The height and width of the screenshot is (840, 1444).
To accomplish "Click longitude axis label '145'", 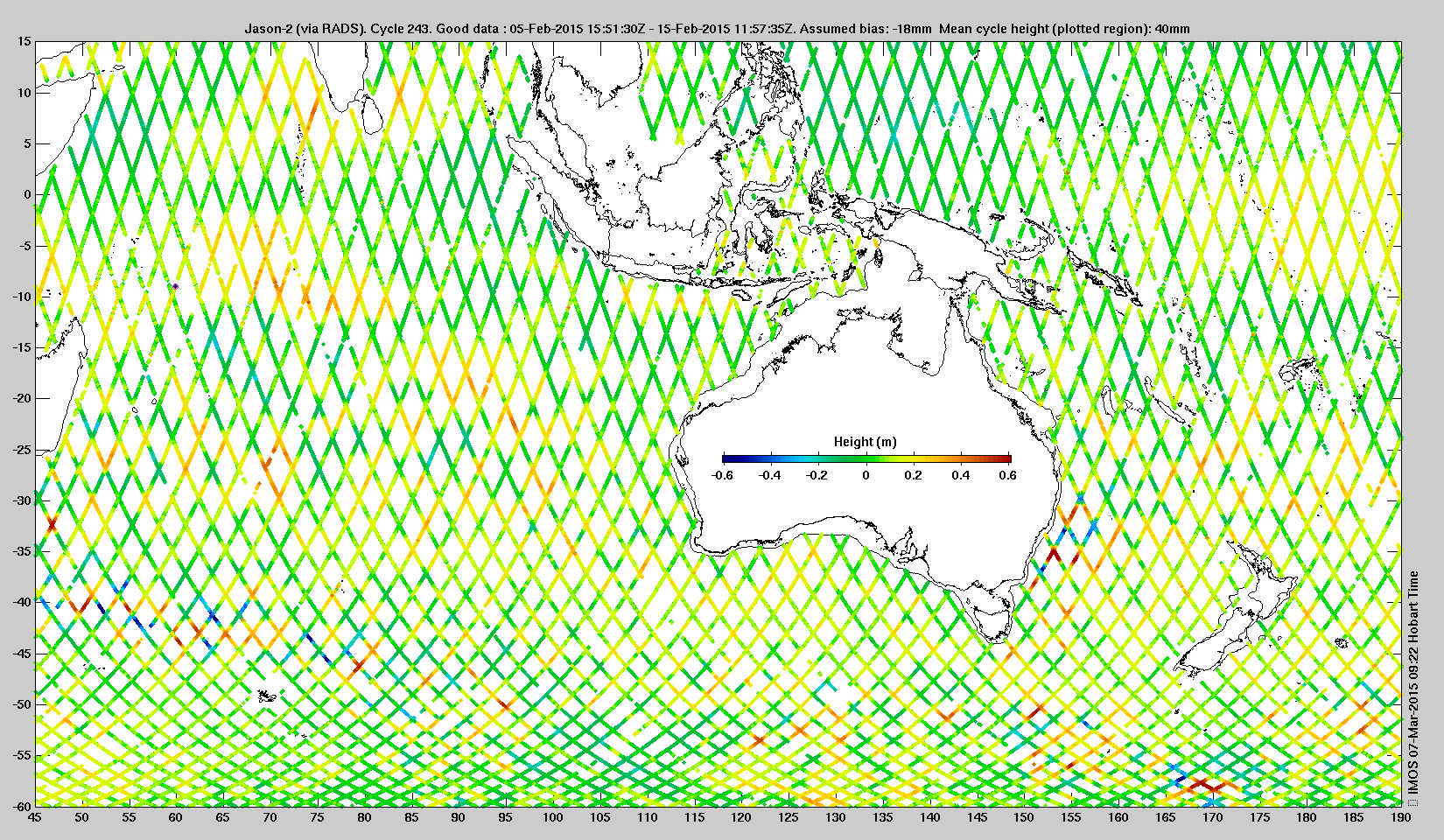I will pos(977,818).
